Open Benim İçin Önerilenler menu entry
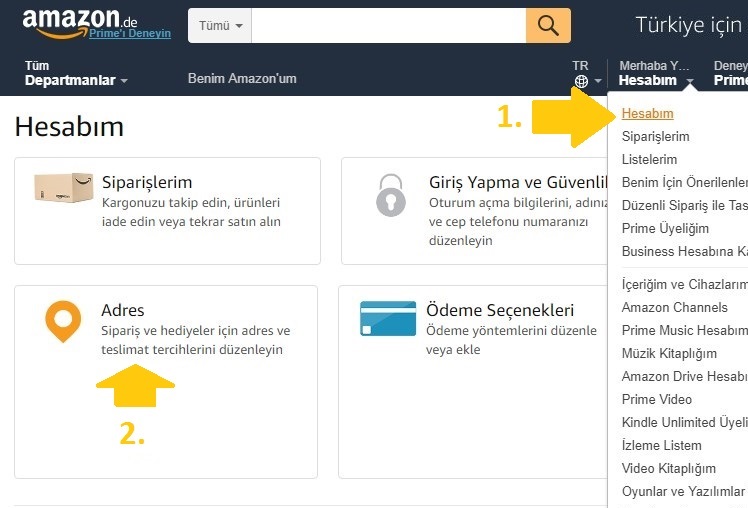This screenshot has width=748, height=508. (x=685, y=182)
